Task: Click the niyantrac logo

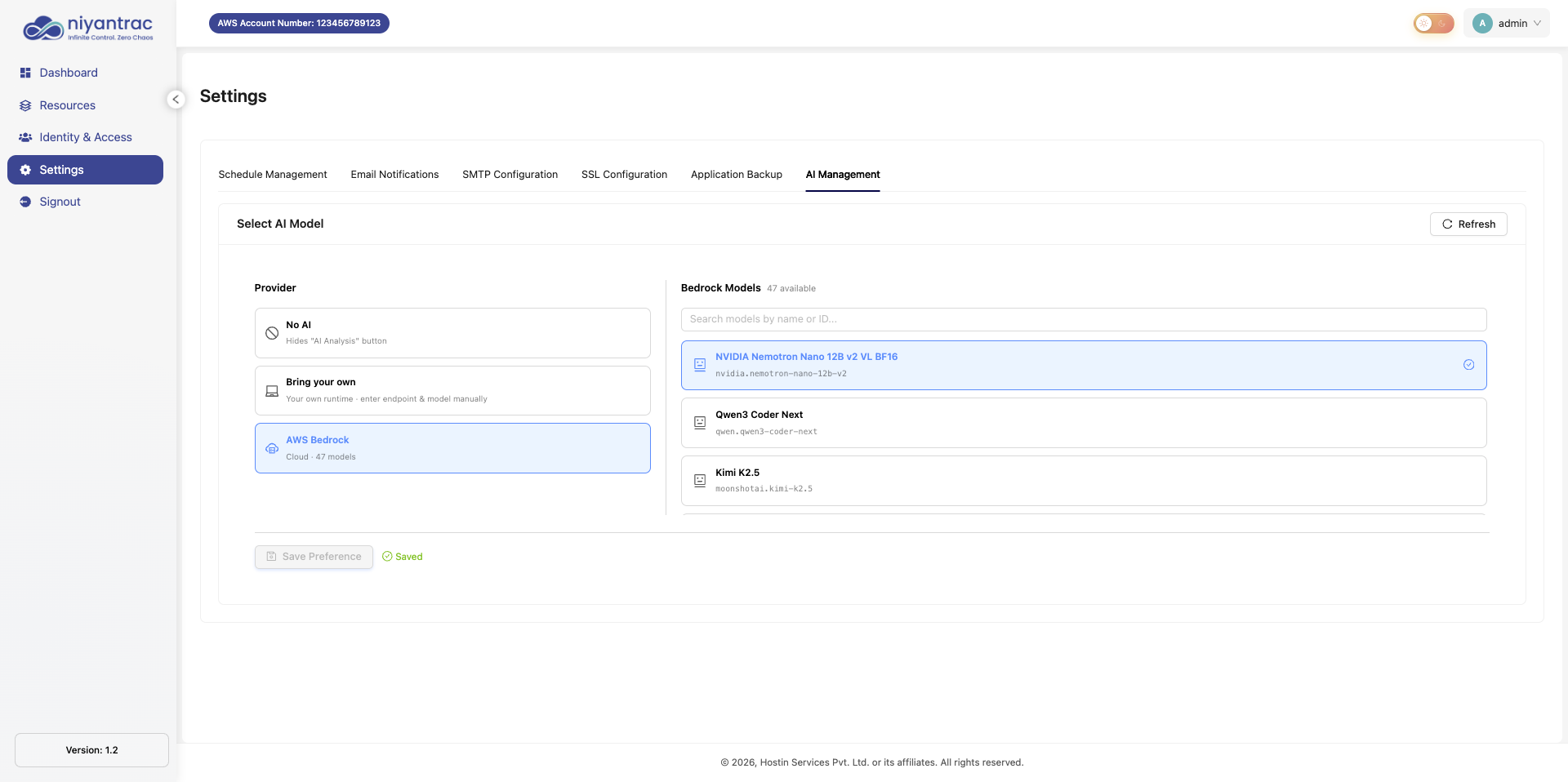Action: coord(88,28)
